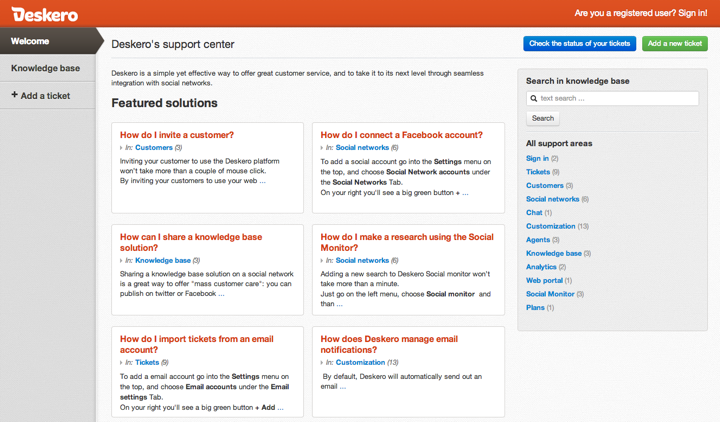Viewport: 720px width, 422px height.
Task: Focus the knowledge base search field
Action: 613,98
